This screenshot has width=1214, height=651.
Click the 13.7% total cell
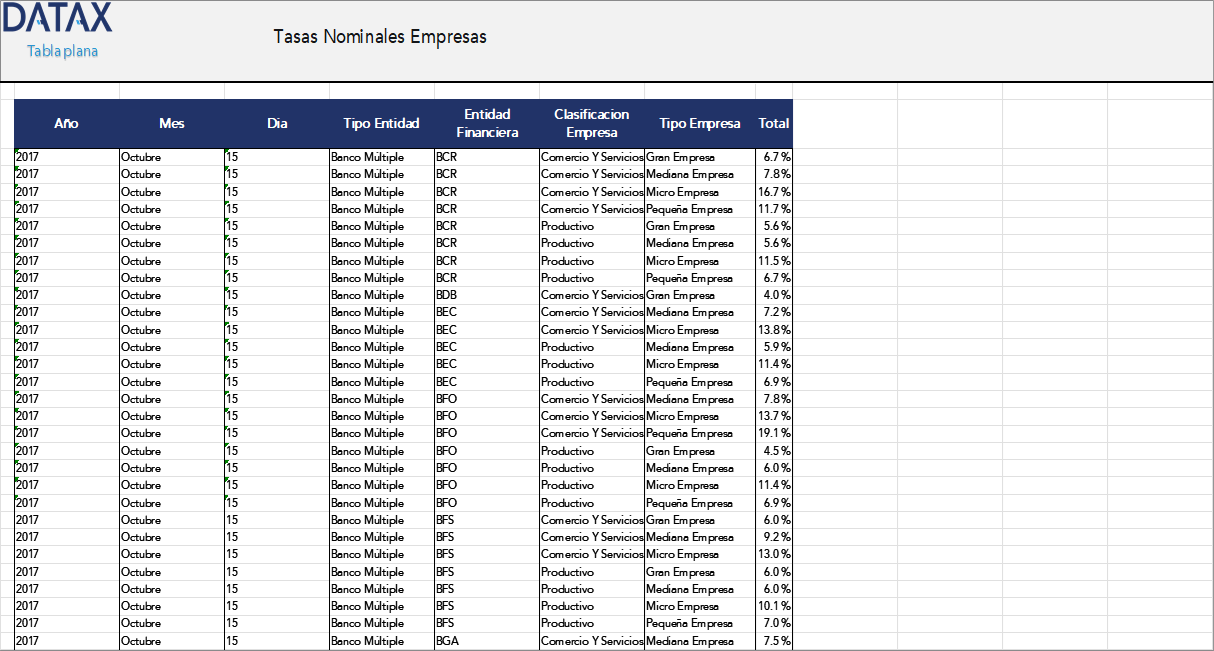[774, 416]
